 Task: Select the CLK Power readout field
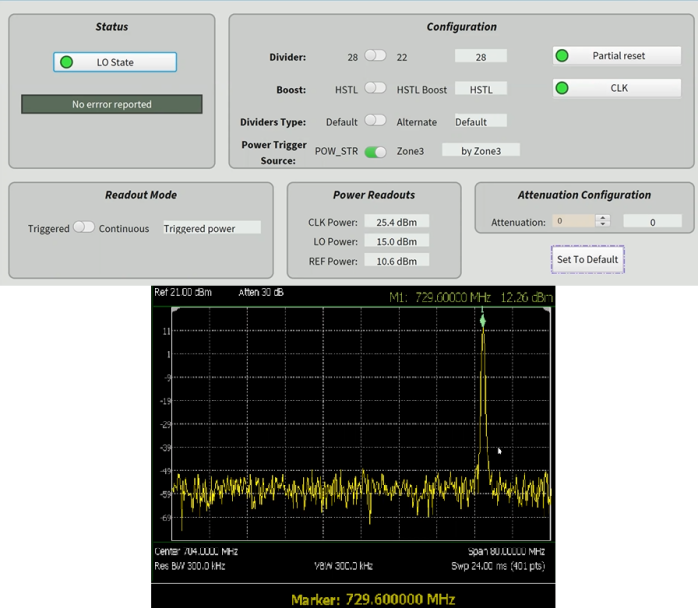(x=396, y=222)
